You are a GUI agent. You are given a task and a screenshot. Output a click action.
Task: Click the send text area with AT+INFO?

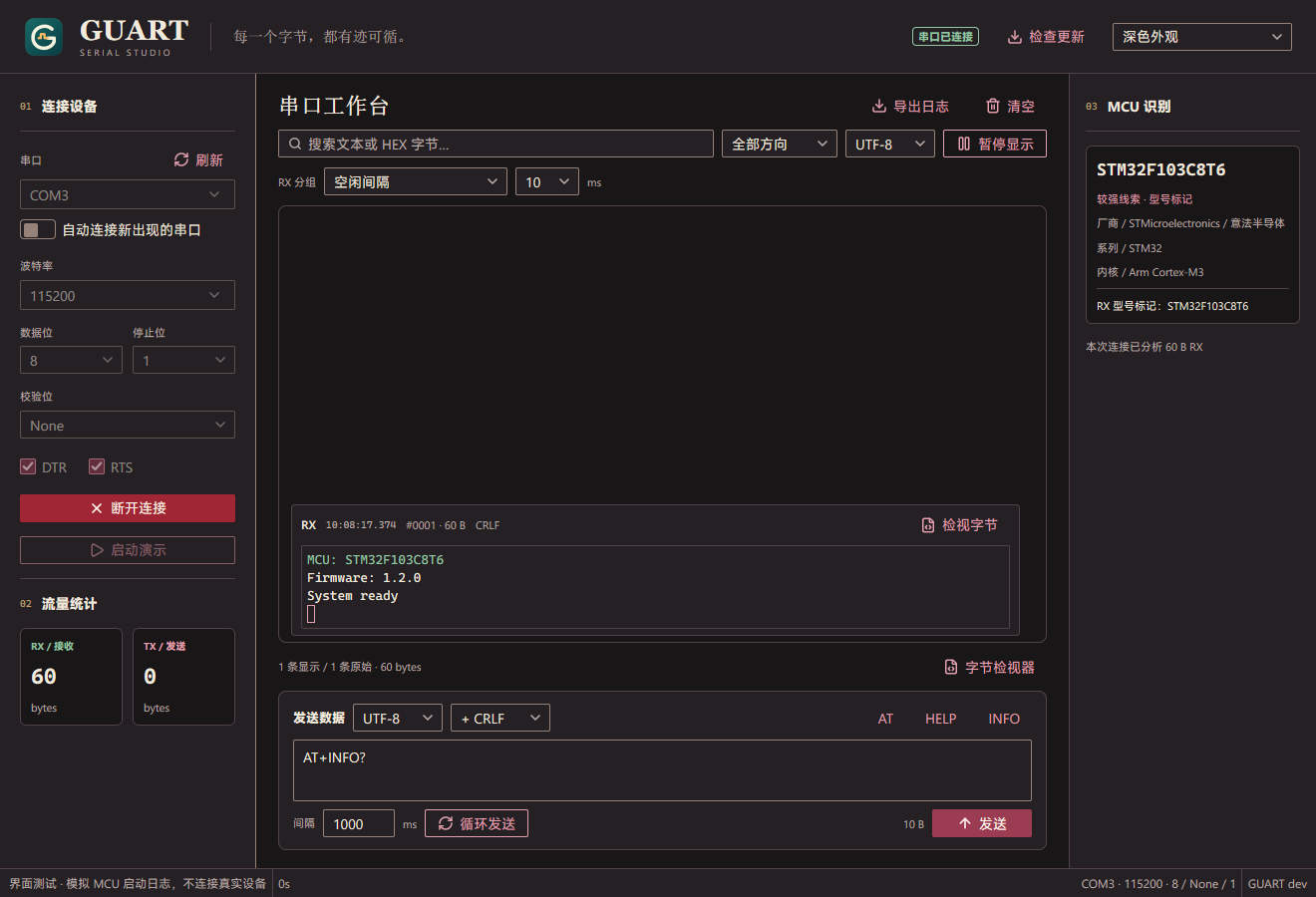tap(662, 770)
